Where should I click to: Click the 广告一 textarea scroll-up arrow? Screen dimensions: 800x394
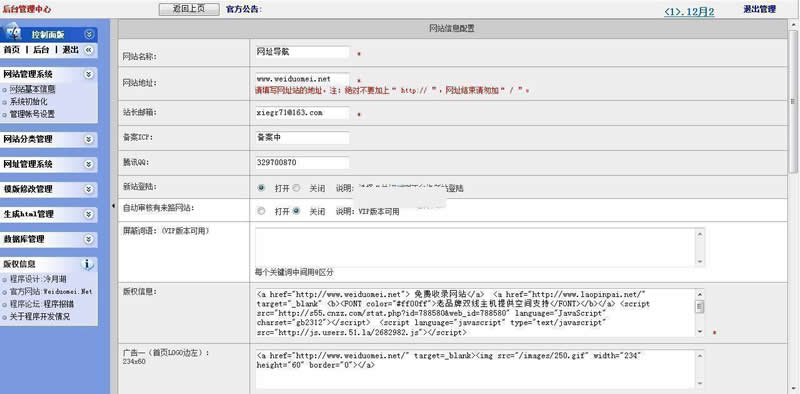(700, 355)
